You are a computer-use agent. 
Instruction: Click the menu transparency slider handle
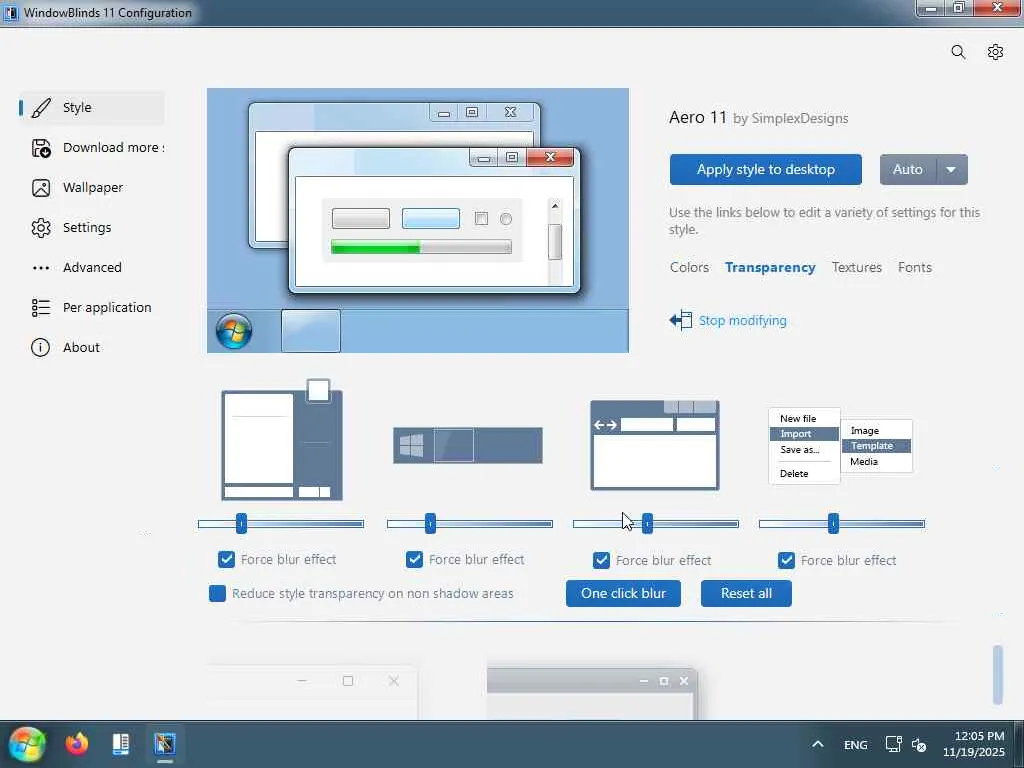pyautogui.click(x=833, y=524)
